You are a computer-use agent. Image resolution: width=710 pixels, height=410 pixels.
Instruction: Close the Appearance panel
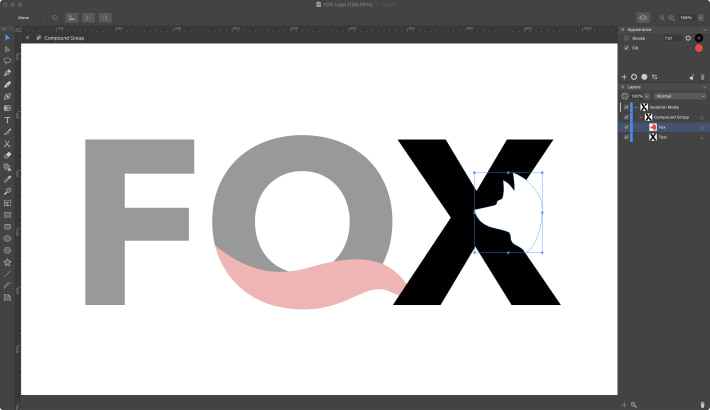(623, 29)
